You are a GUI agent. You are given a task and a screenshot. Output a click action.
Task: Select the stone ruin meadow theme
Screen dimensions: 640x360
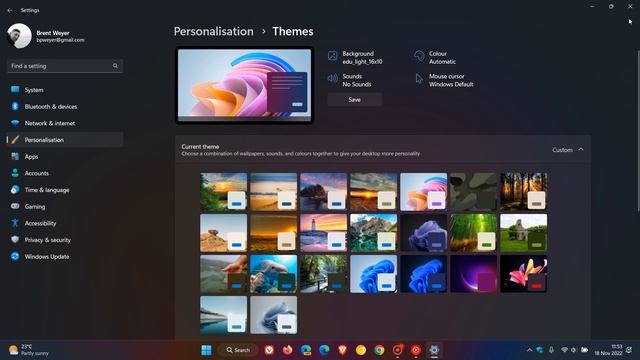click(x=524, y=233)
